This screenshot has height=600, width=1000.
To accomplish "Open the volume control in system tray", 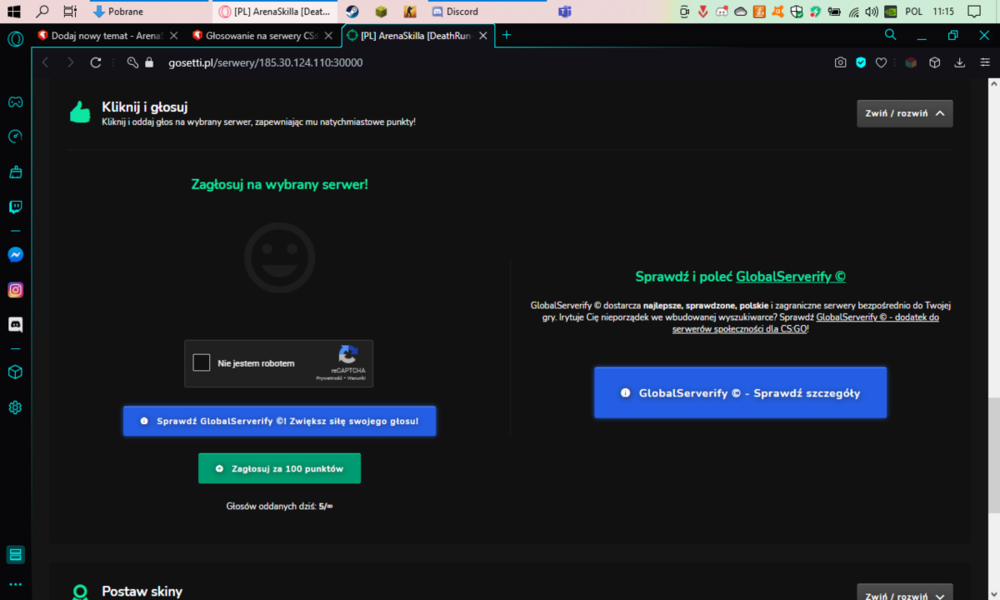I will (872, 11).
